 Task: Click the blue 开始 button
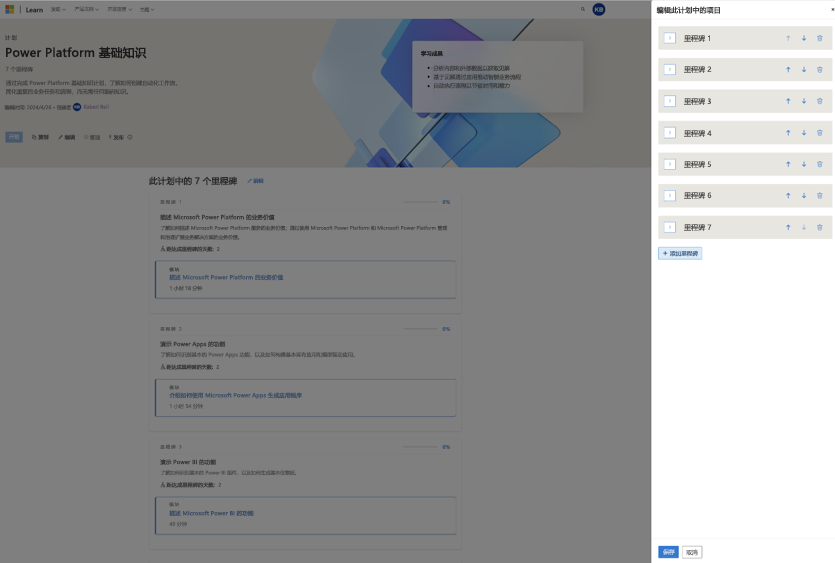pyautogui.click(x=14, y=137)
